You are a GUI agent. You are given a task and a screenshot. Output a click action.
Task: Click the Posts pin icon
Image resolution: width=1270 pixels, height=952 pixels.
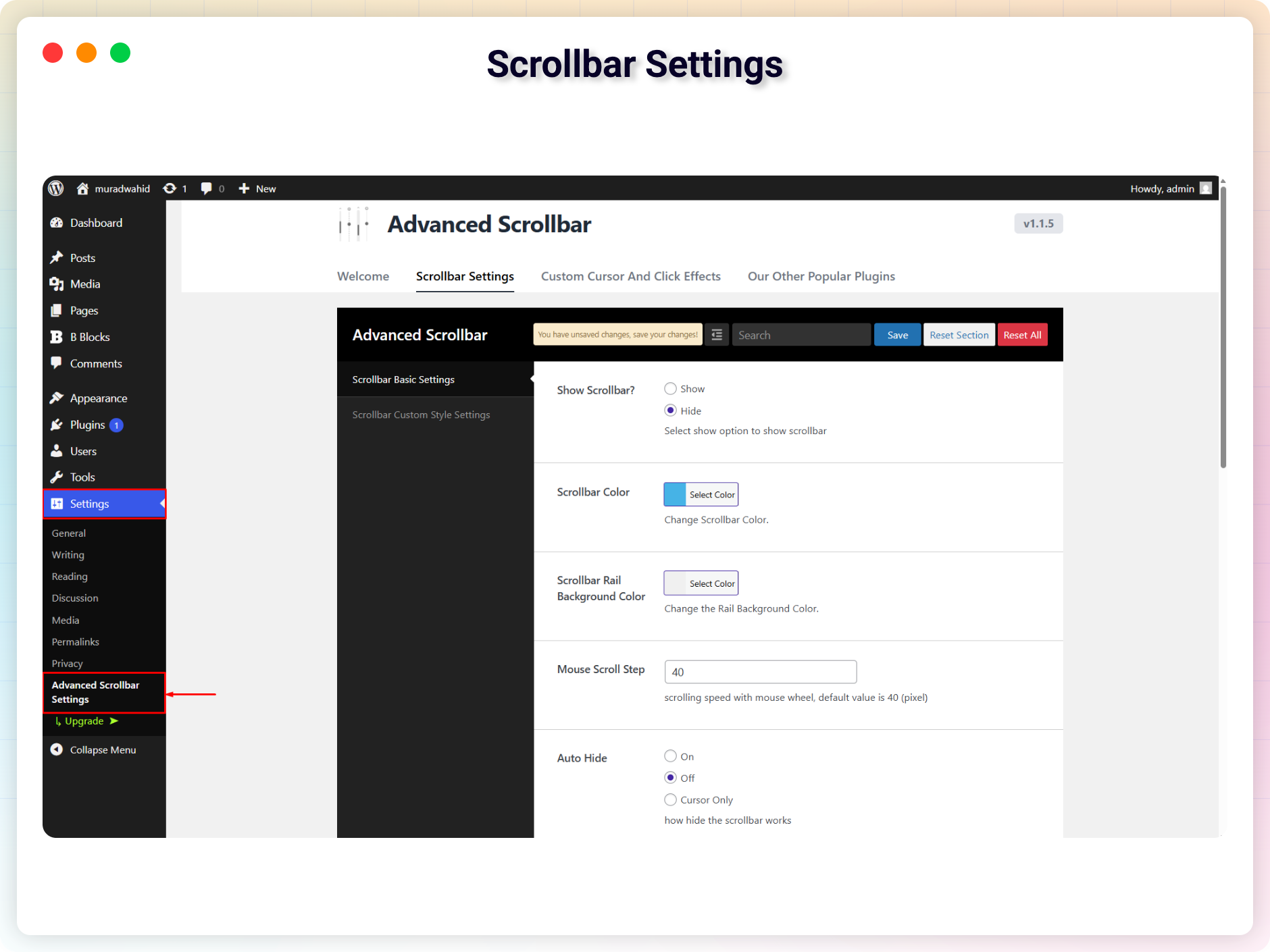point(57,257)
